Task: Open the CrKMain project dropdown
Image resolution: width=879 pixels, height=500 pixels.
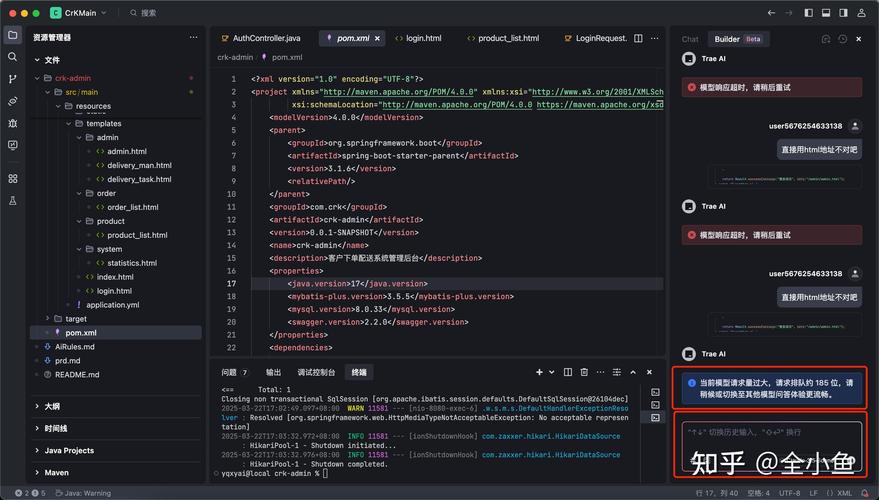Action: point(78,12)
